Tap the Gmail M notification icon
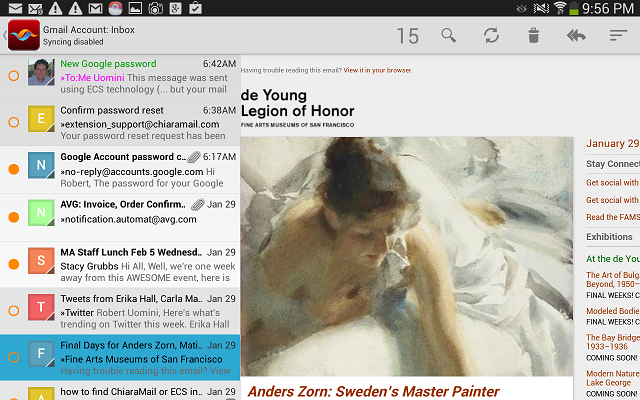Viewport: 640px width, 400px height. pos(95,8)
